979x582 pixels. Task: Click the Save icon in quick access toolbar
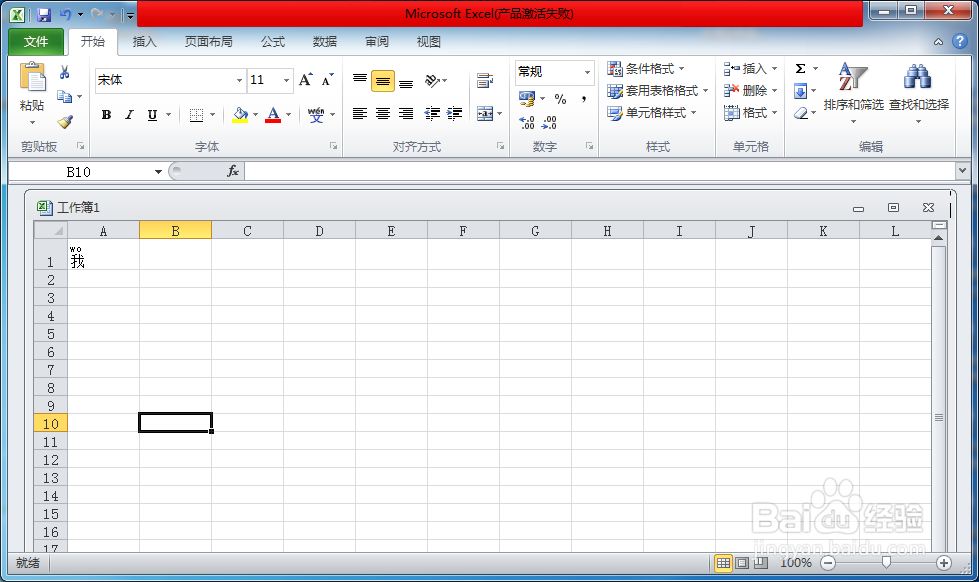click(44, 14)
